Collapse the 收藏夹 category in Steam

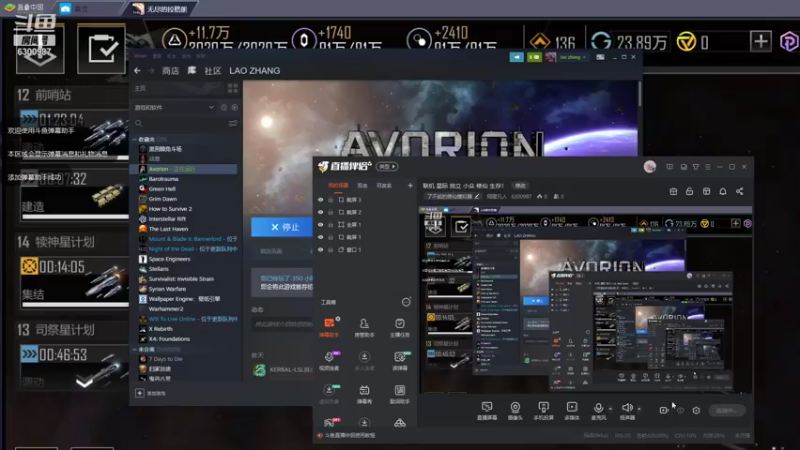tap(135, 139)
